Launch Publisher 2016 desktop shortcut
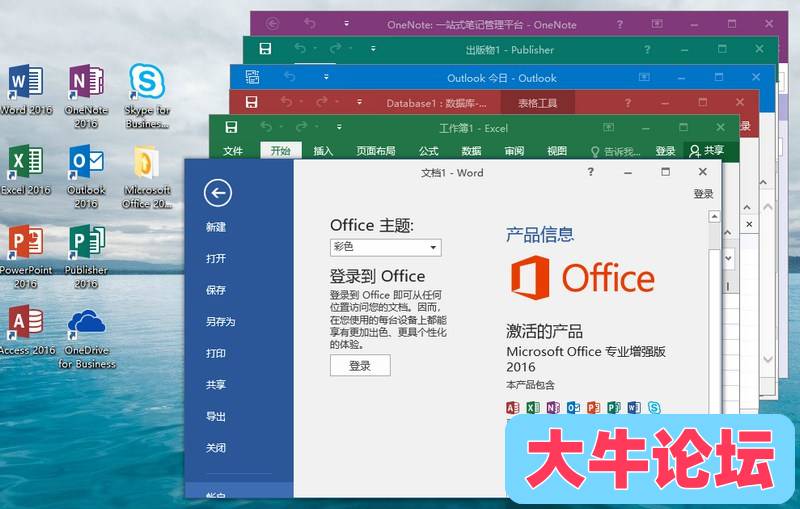The image size is (800, 509). click(x=86, y=257)
